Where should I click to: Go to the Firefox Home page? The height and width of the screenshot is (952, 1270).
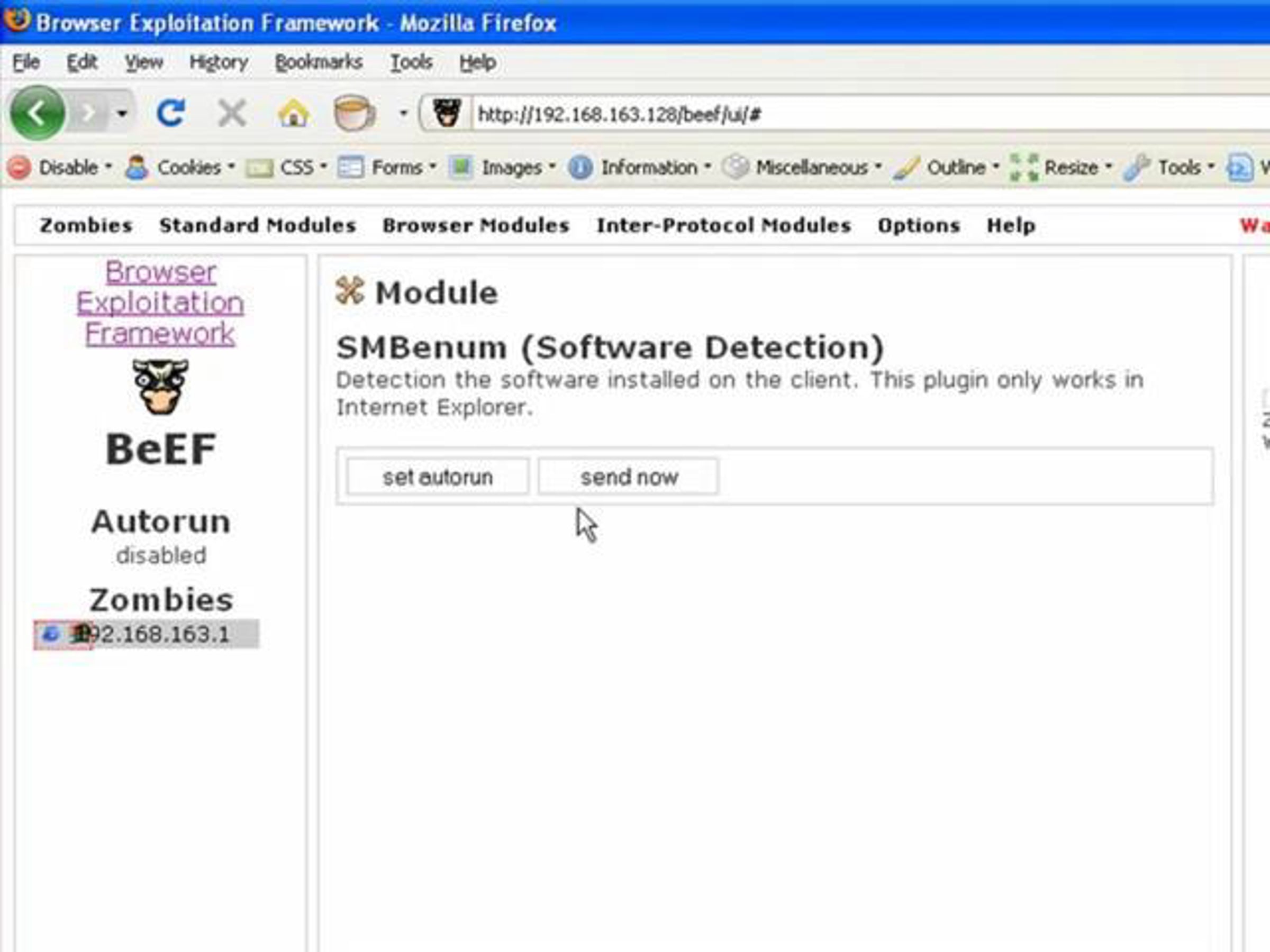point(293,113)
